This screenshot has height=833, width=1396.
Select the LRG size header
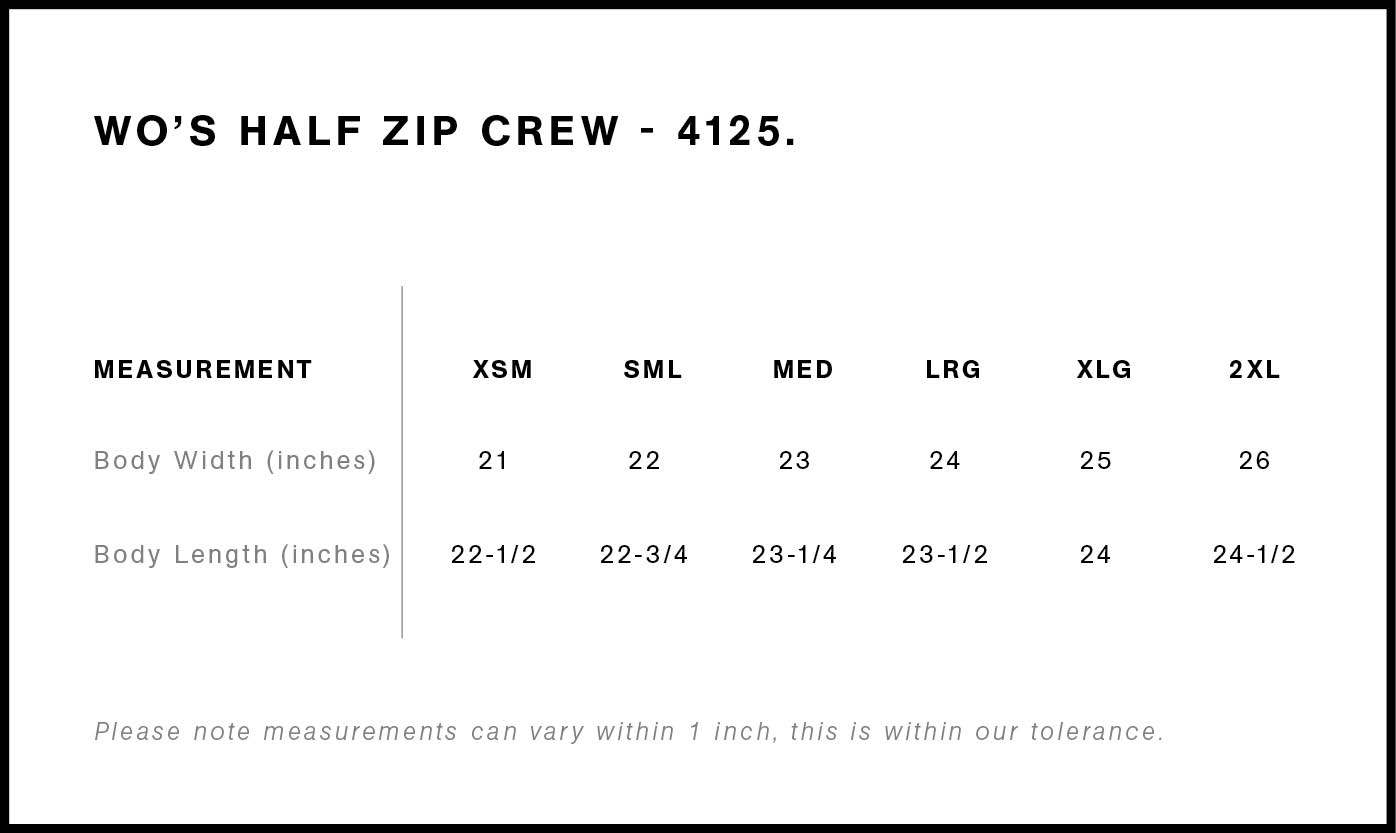click(x=953, y=370)
